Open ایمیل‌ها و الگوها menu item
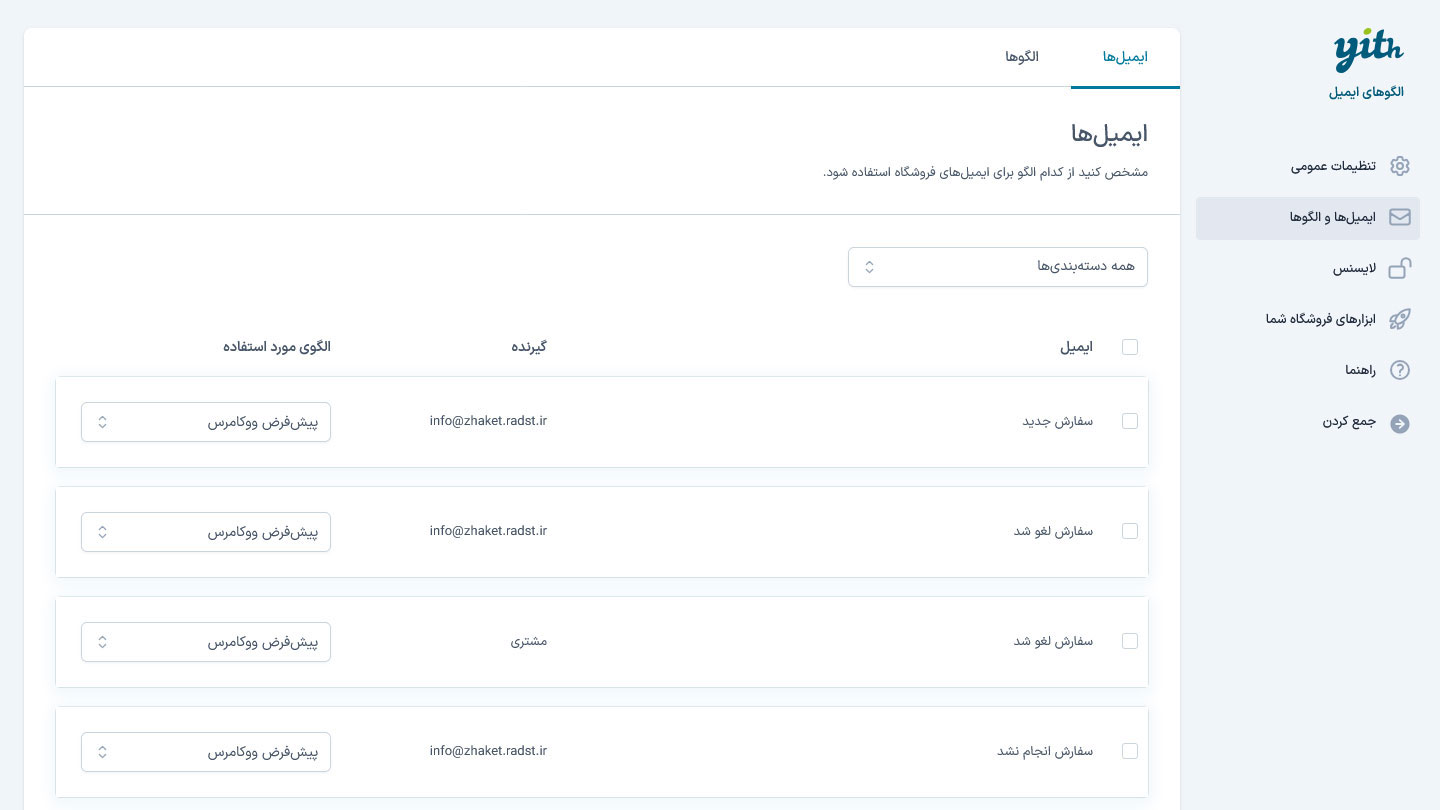The height and width of the screenshot is (810, 1440). click(x=1308, y=218)
